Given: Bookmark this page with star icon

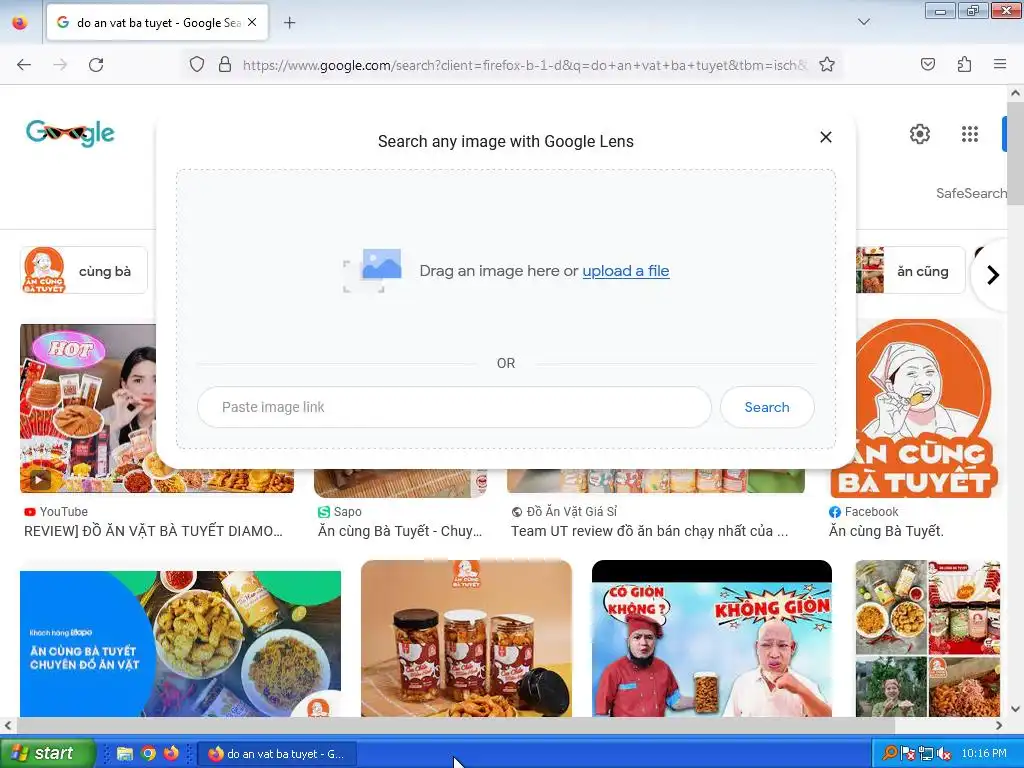Looking at the screenshot, I should [827, 65].
